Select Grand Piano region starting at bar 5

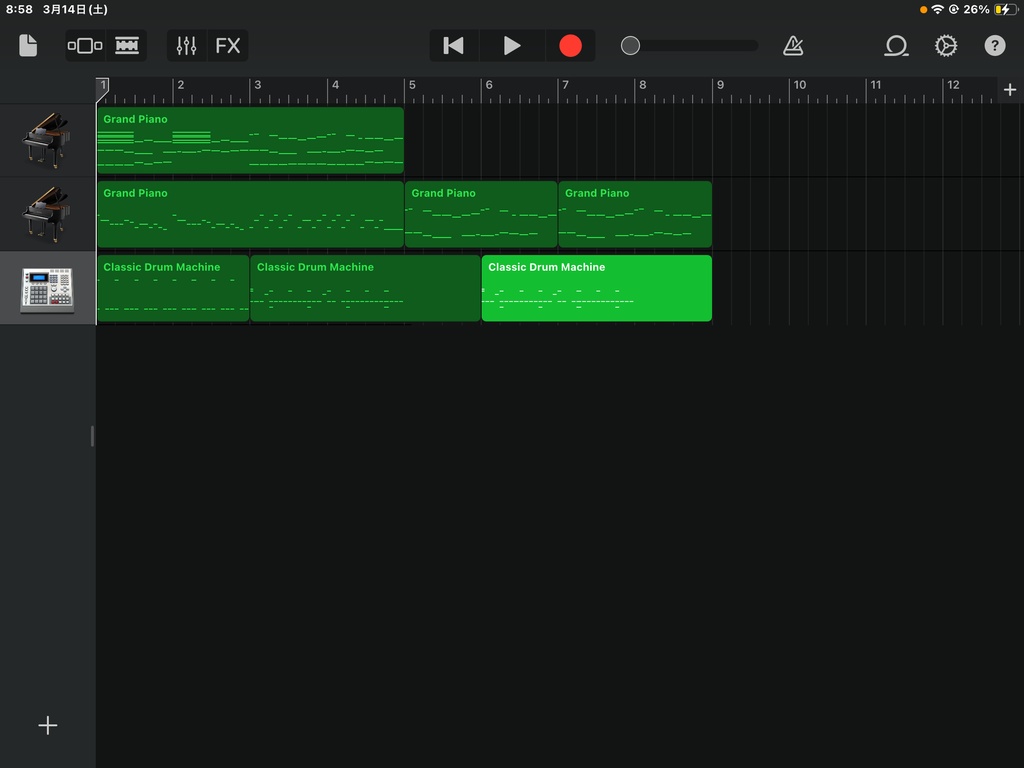coord(481,214)
